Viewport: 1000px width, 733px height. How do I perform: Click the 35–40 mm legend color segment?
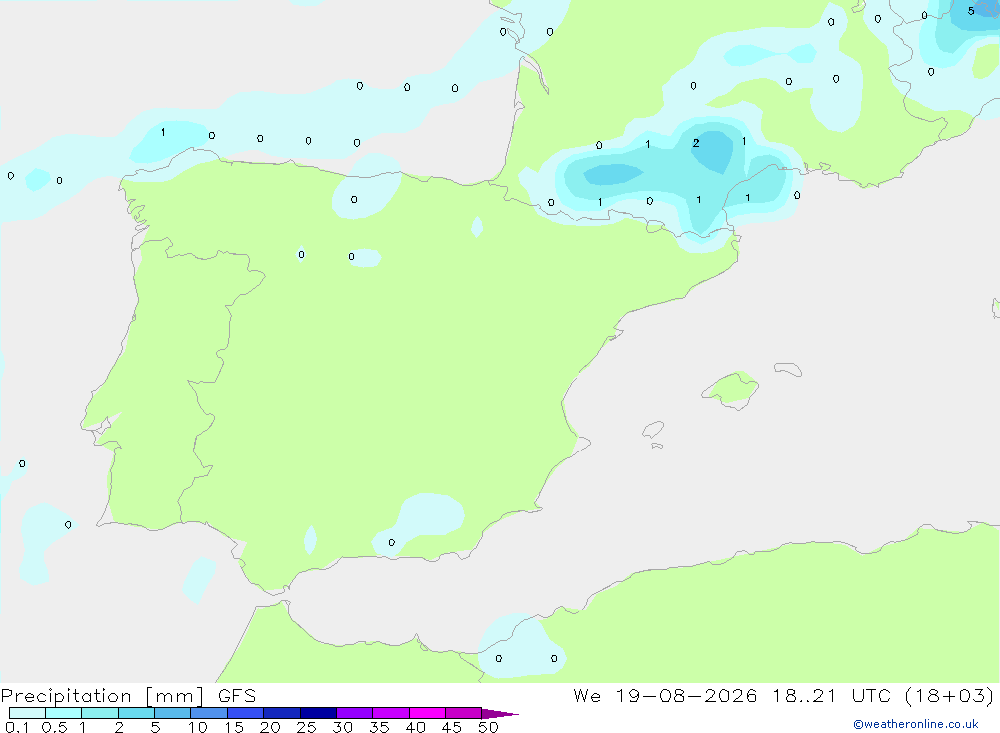(x=390, y=713)
